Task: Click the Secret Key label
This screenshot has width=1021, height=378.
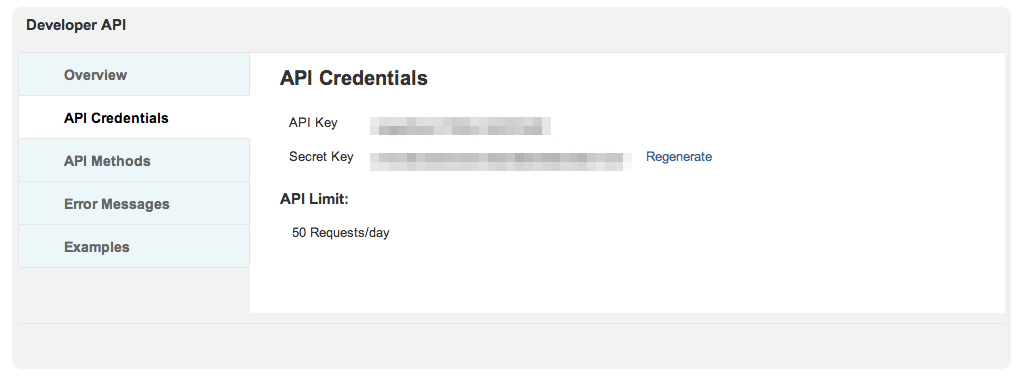Action: pyautogui.click(x=321, y=157)
